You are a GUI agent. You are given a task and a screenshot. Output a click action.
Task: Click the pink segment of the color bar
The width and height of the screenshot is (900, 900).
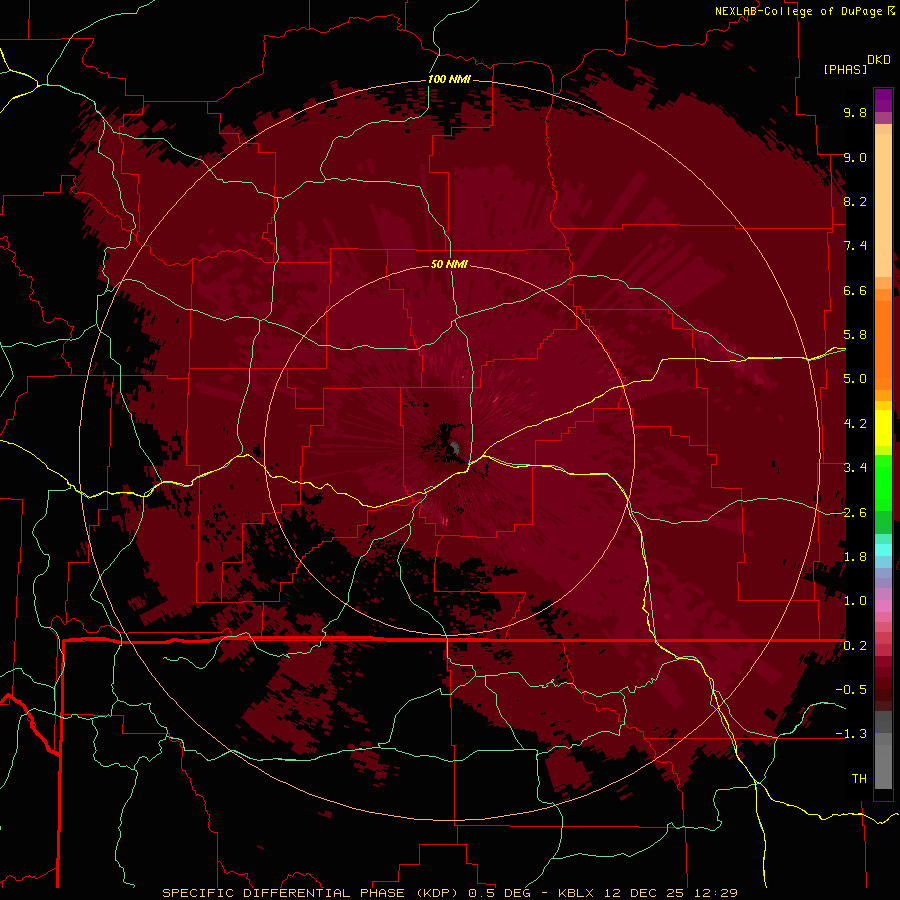point(883,606)
